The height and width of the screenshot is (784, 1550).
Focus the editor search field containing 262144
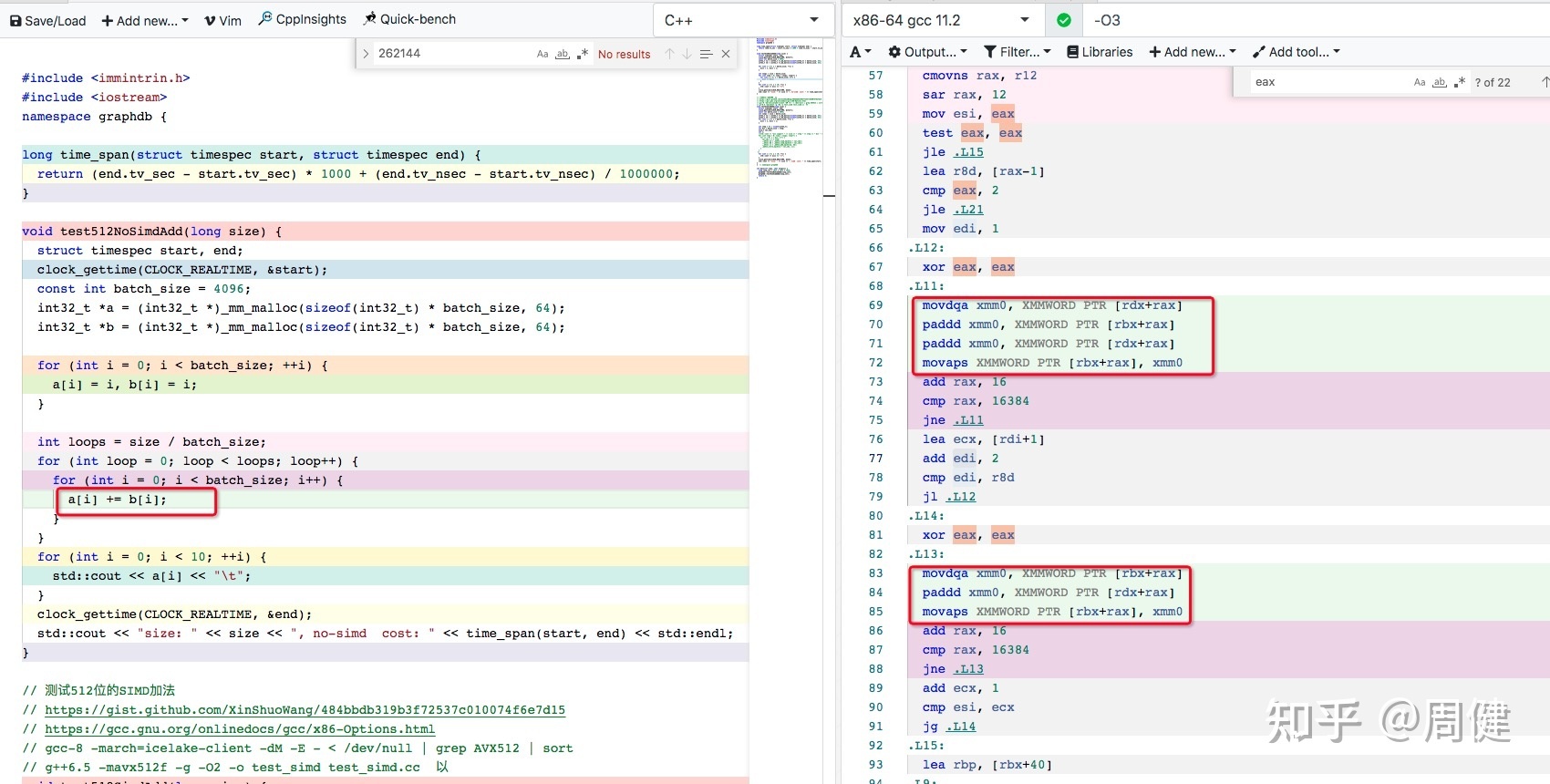click(451, 54)
